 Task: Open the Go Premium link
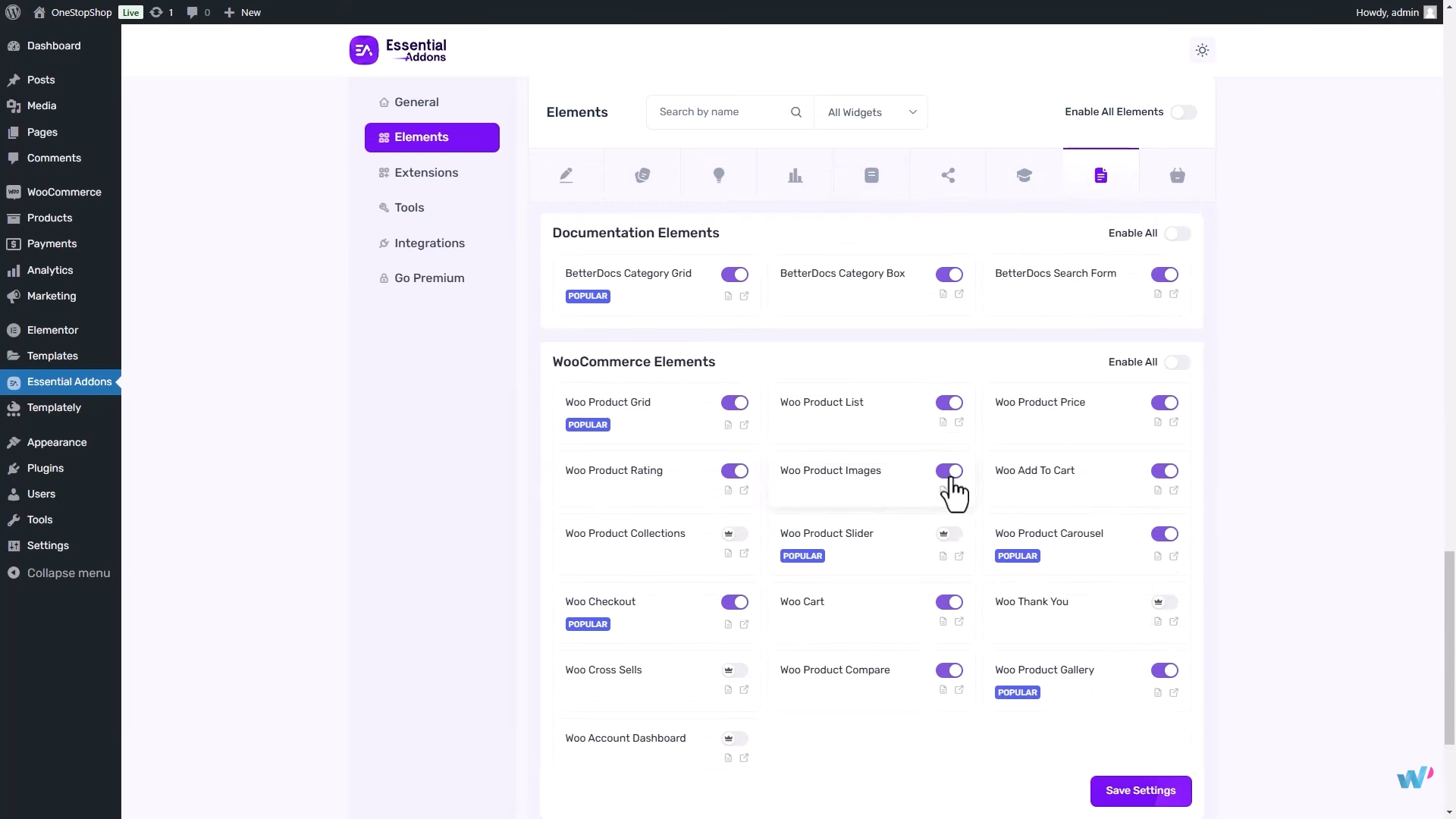(429, 278)
